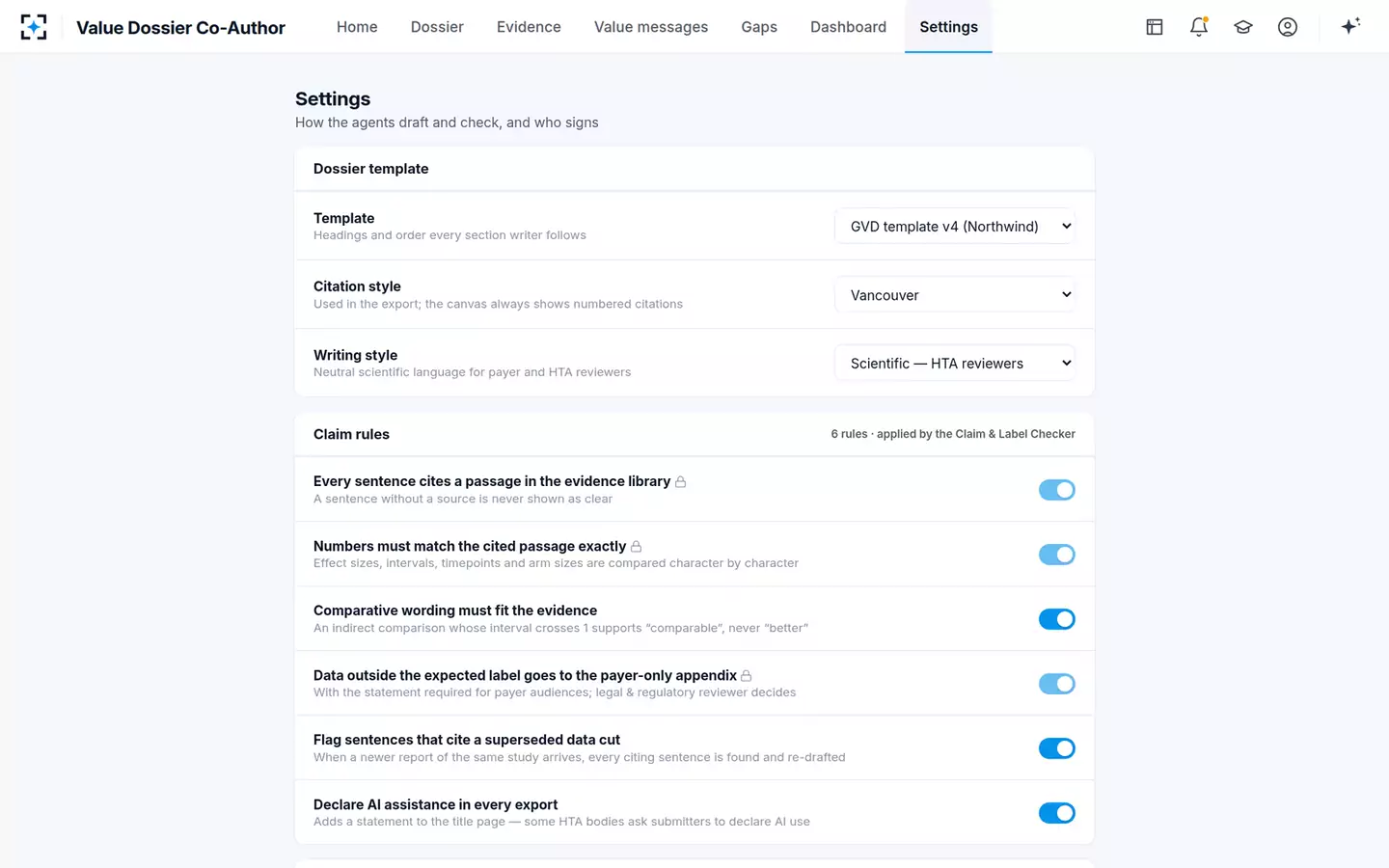Toggle Comparative wording must fit the evidence
Screen dimensions: 1389x868
coord(1057,619)
